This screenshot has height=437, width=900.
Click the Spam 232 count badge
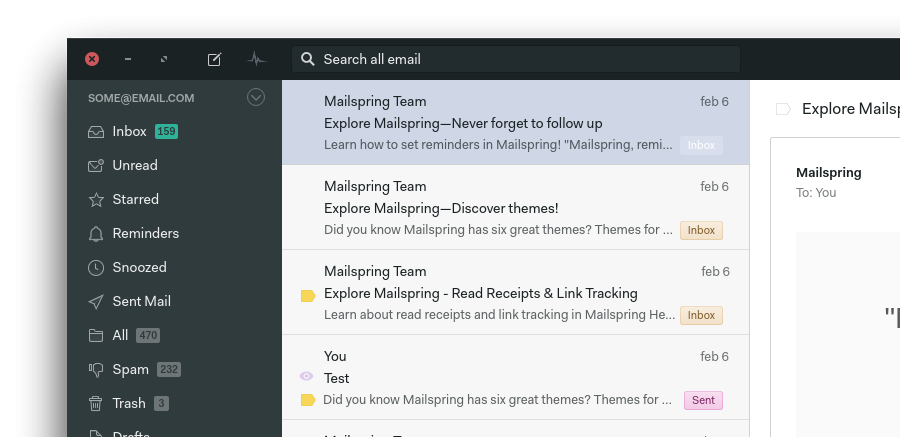click(x=169, y=369)
